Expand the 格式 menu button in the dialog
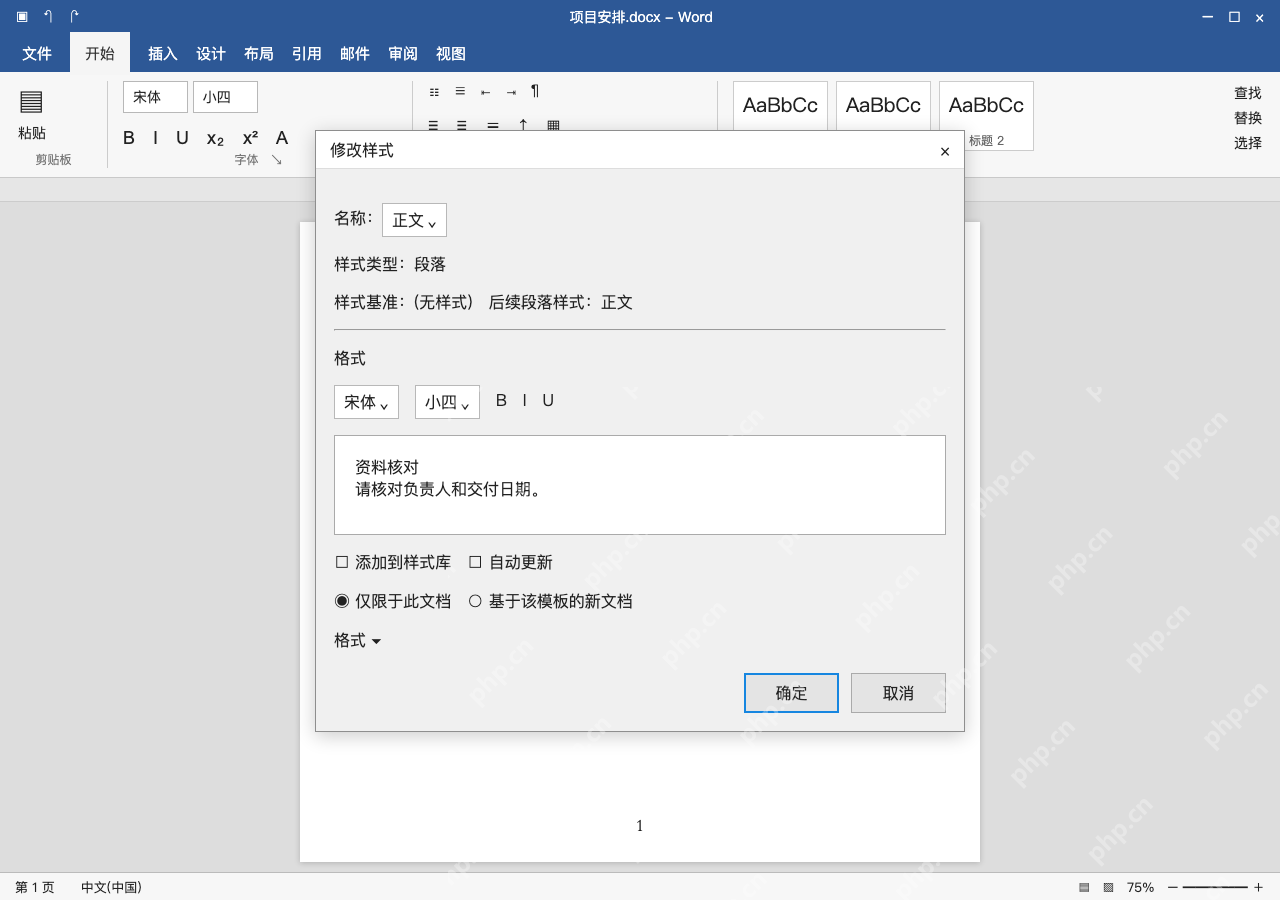 point(358,641)
